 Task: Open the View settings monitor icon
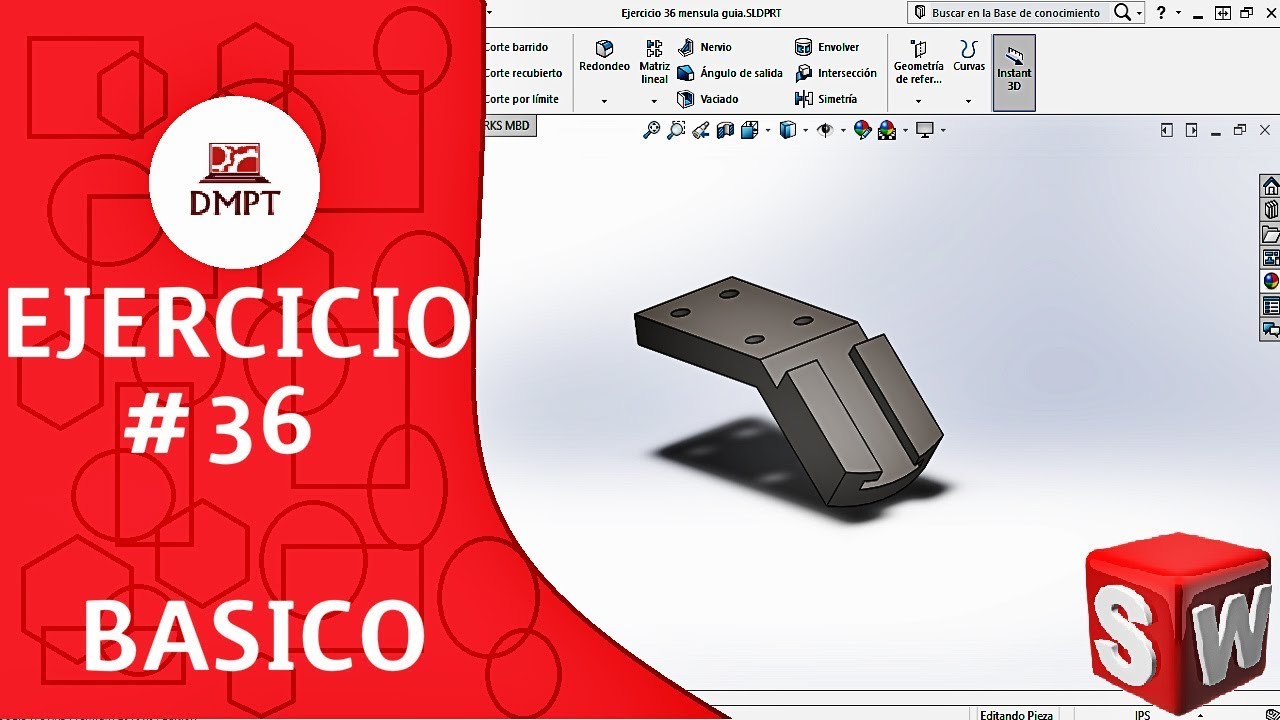(925, 130)
